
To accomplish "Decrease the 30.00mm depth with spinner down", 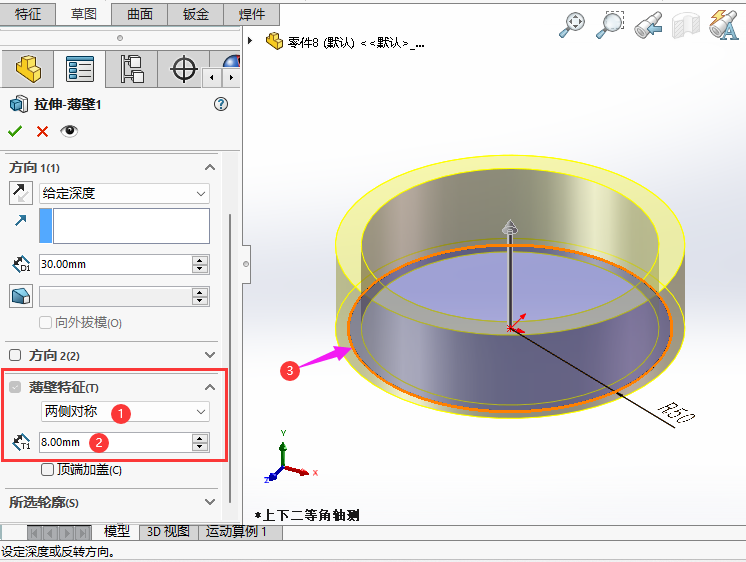I will click(200, 268).
